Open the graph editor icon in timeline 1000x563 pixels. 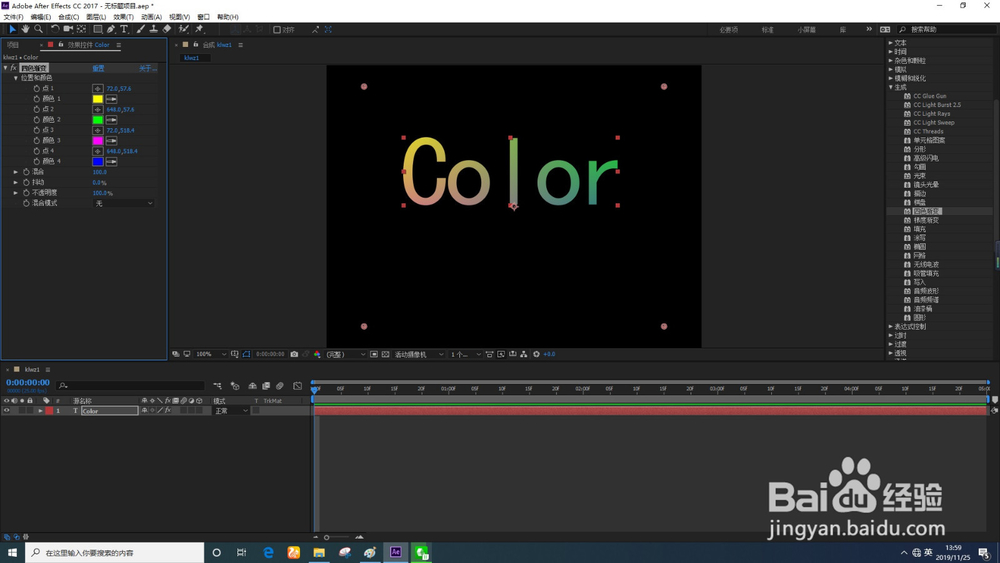297,386
